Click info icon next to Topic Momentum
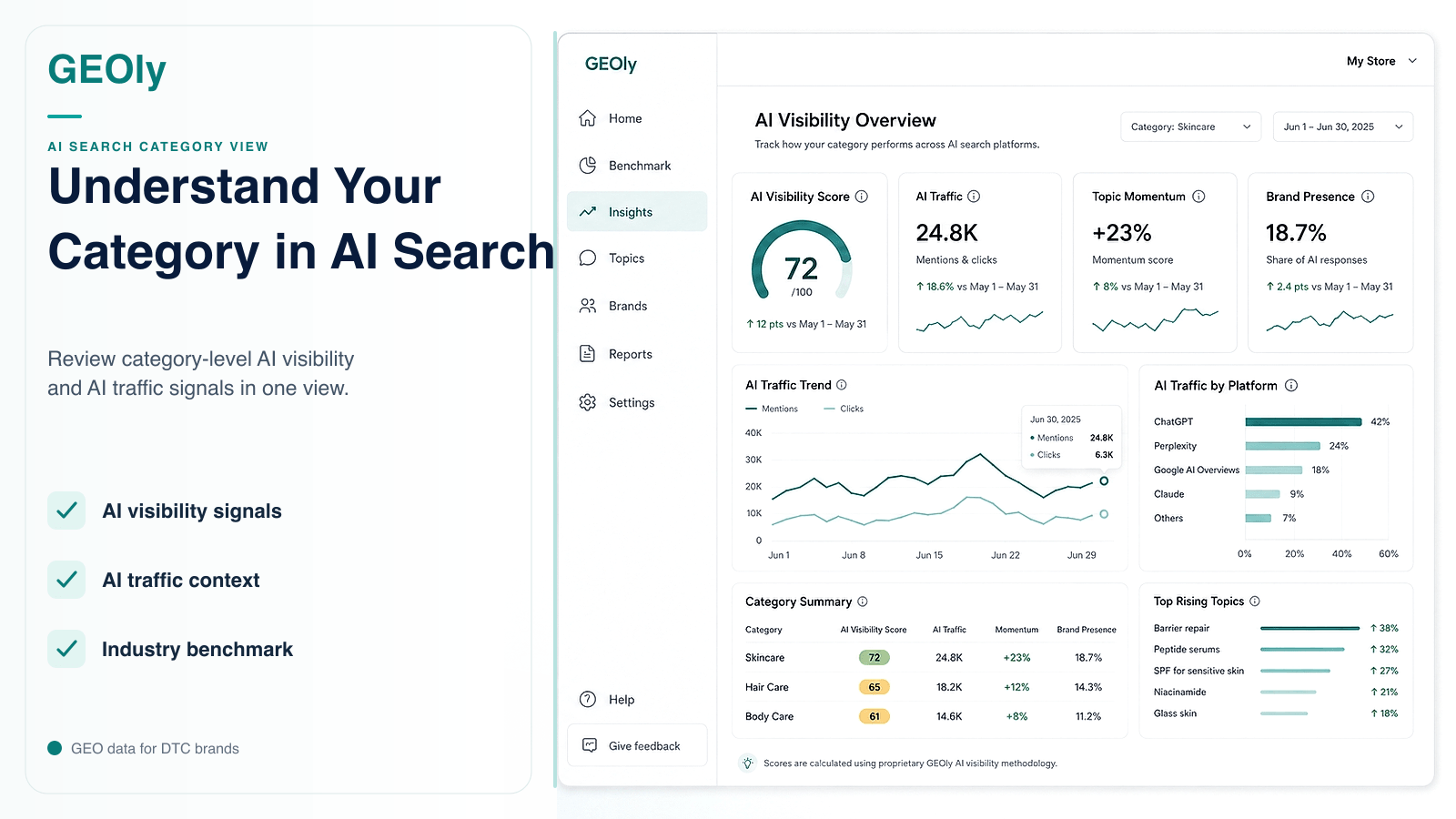 (1198, 197)
